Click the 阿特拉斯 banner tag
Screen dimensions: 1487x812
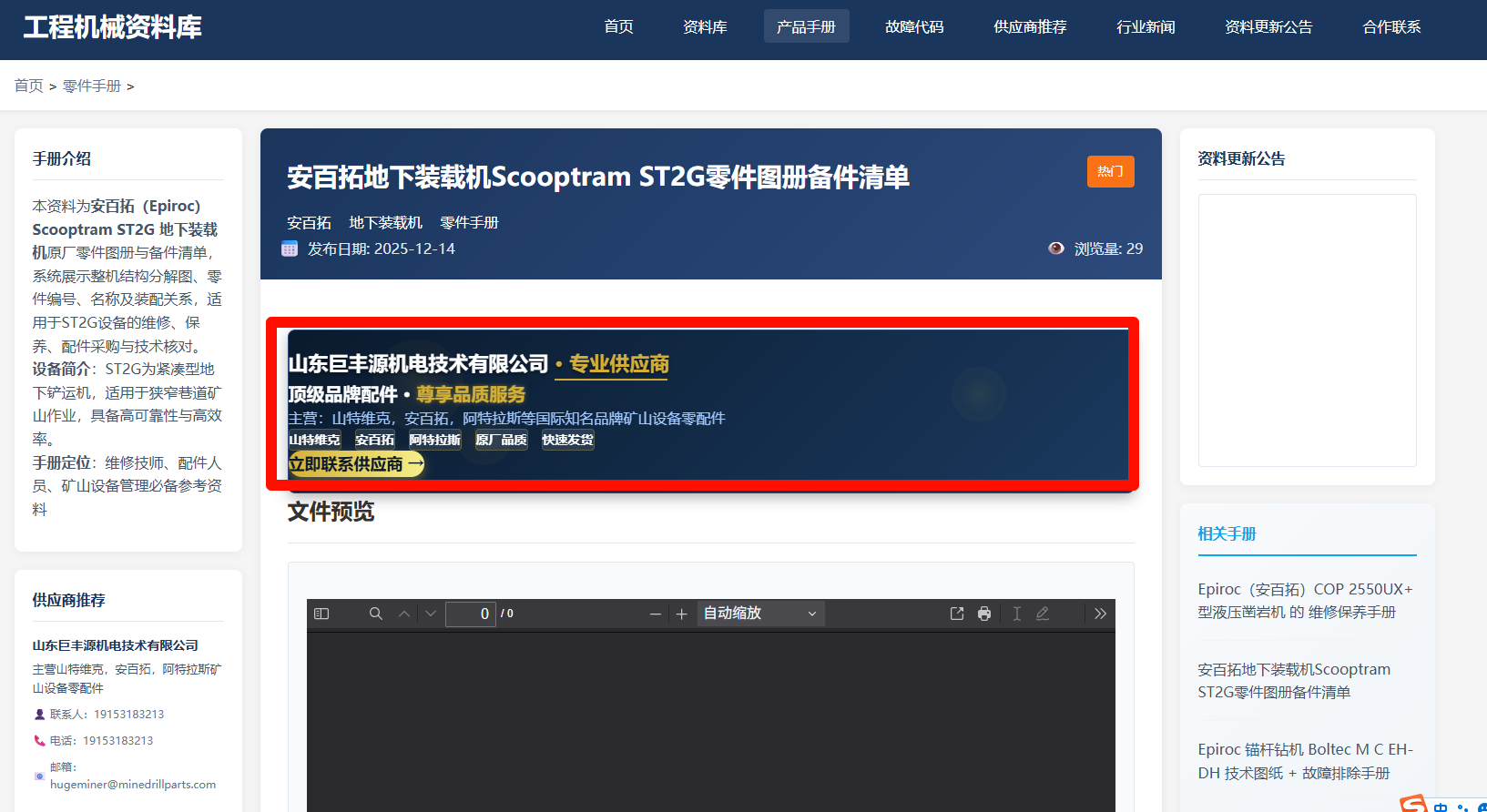click(434, 440)
